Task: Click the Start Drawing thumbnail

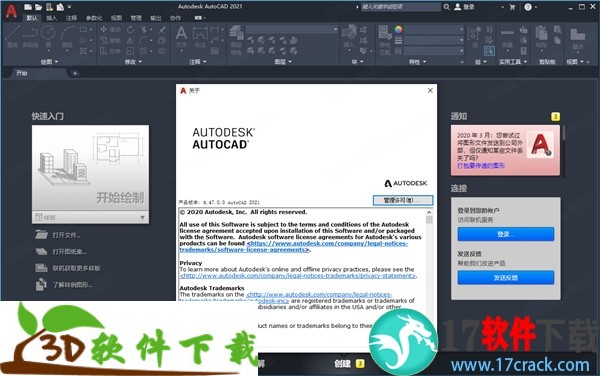Action: click(90, 168)
